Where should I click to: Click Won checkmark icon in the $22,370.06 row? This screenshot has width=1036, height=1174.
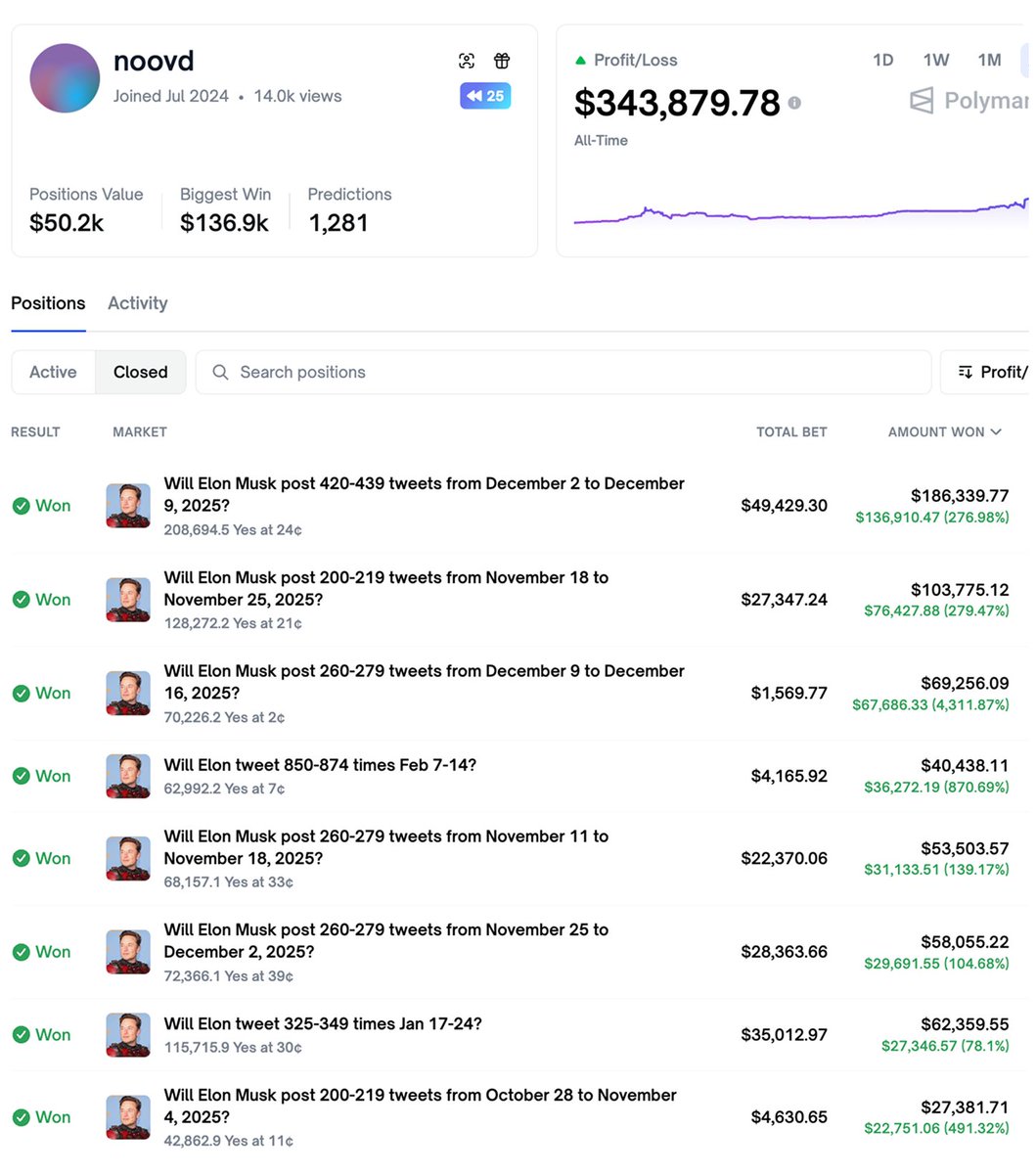coord(21,858)
